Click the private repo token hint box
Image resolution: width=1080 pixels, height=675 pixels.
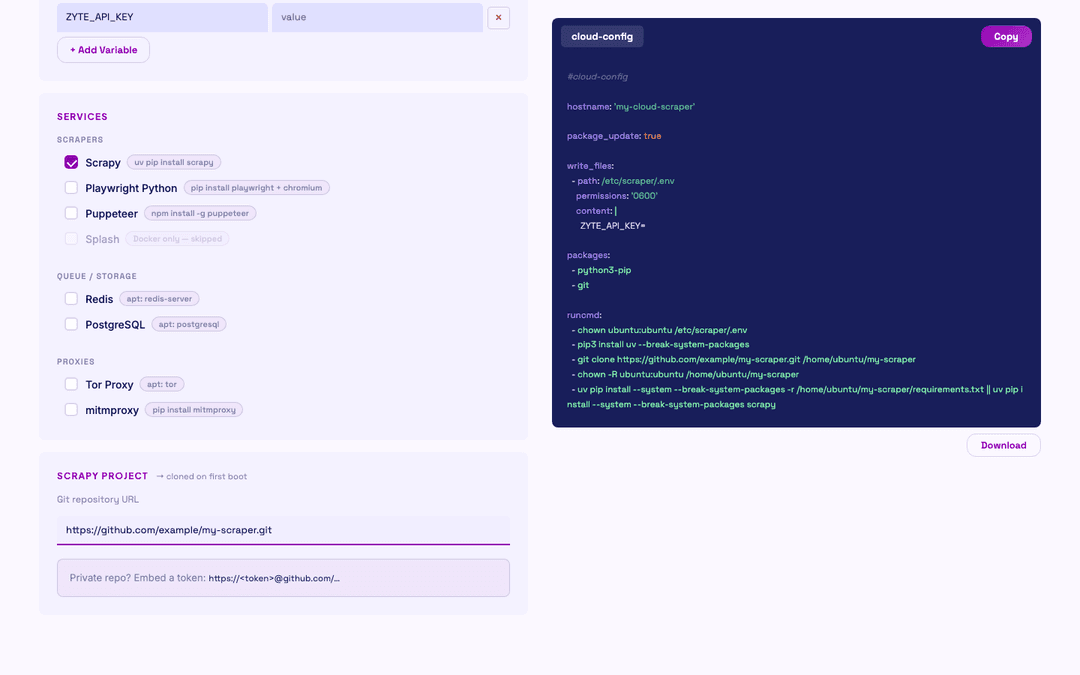(283, 578)
